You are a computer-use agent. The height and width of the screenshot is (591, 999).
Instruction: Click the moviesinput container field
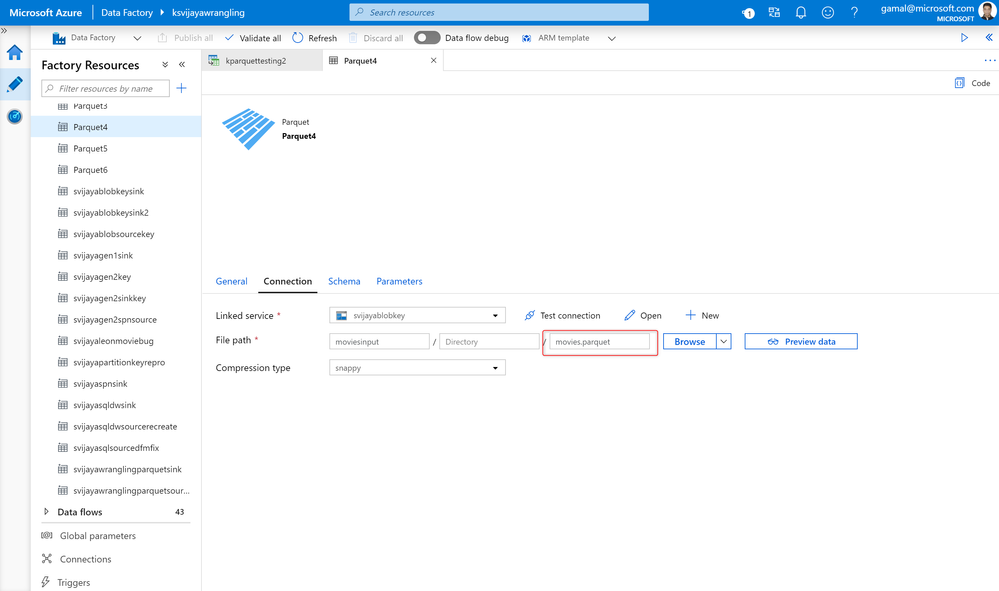coord(379,341)
